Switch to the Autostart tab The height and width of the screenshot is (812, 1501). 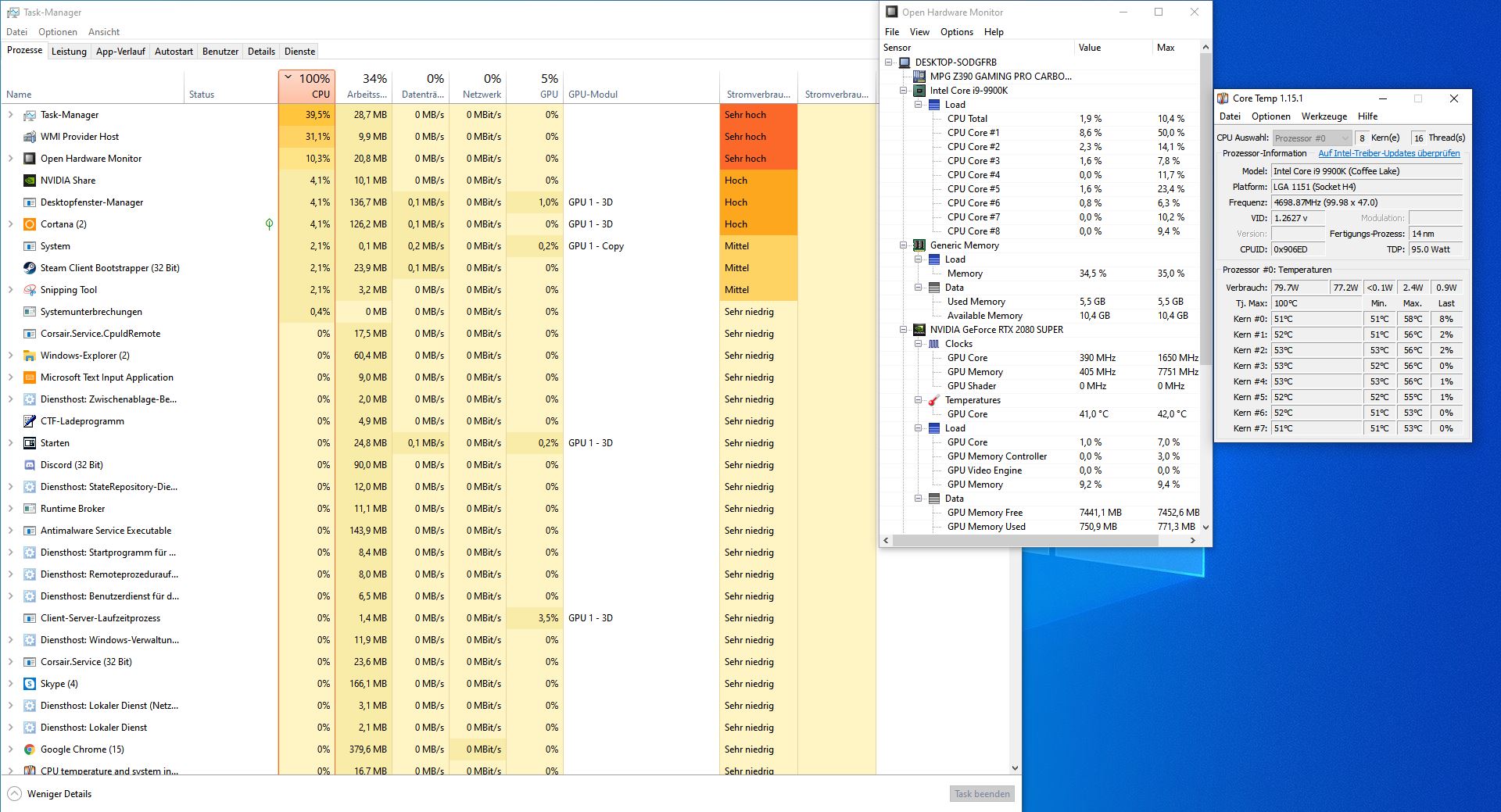(174, 52)
